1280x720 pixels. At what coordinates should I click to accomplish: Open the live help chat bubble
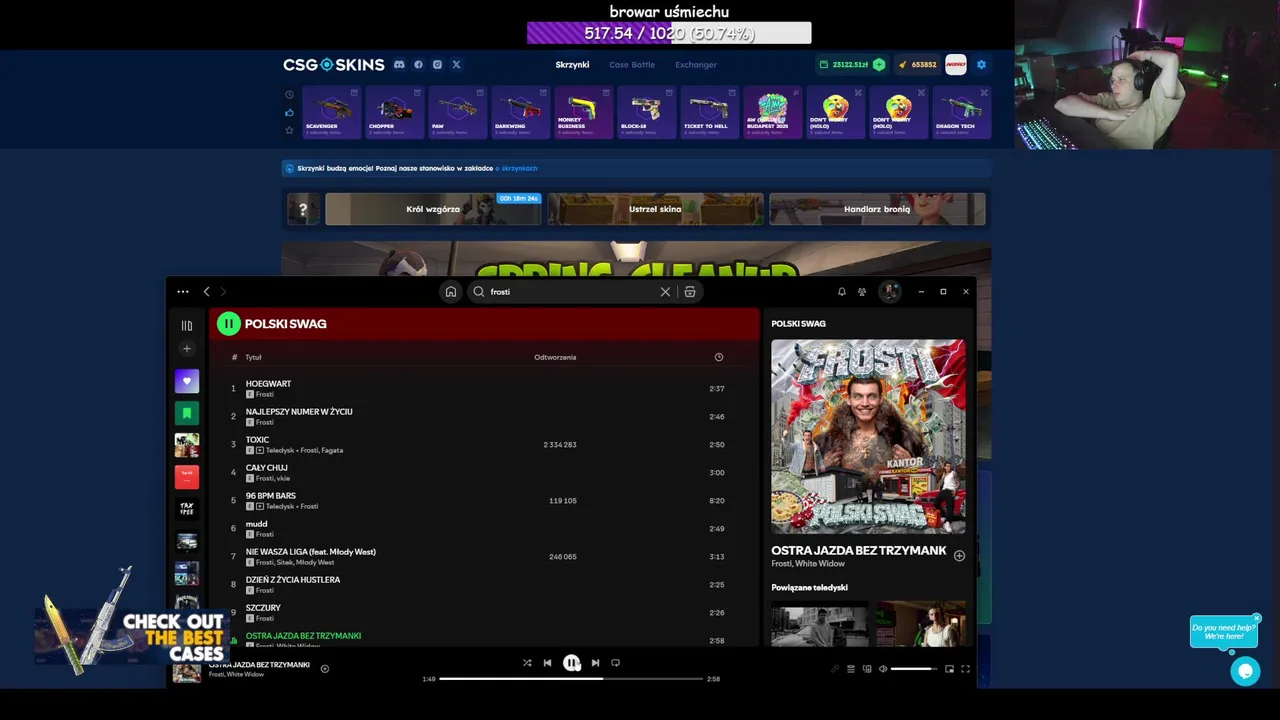coord(1245,672)
